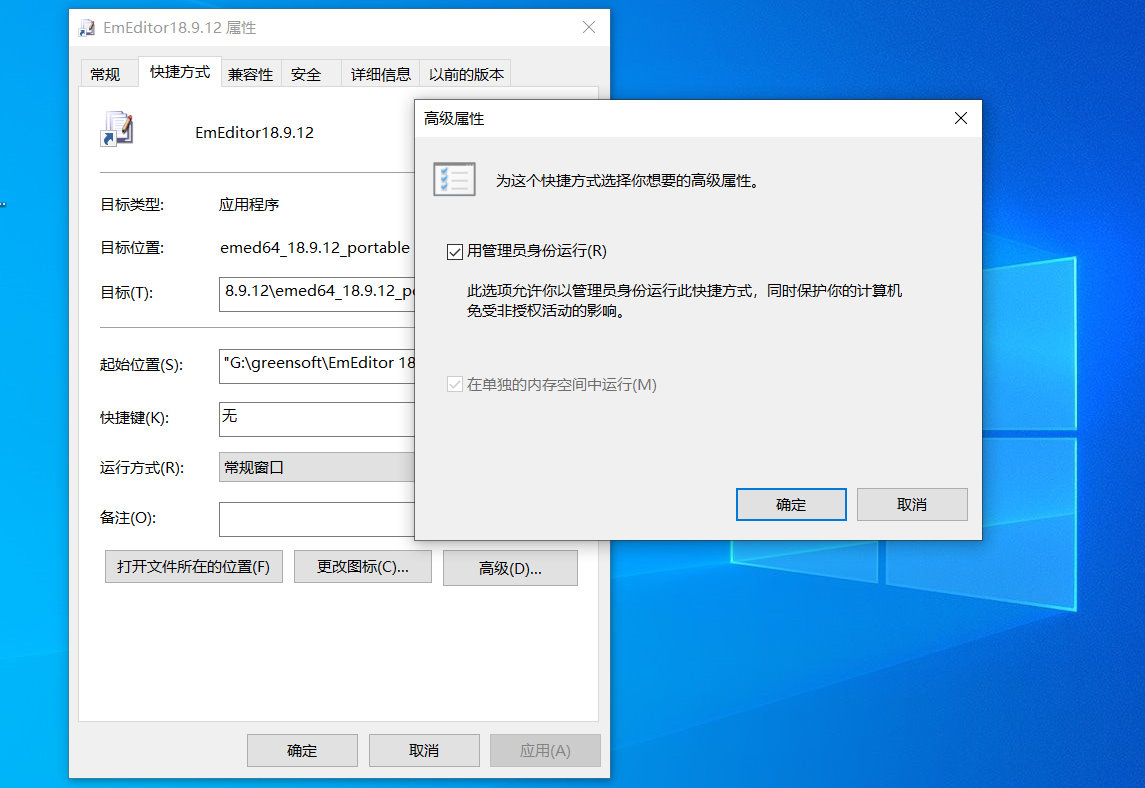The image size is (1145, 788).
Task: Open the 高级 settings dialog
Action: (510, 567)
